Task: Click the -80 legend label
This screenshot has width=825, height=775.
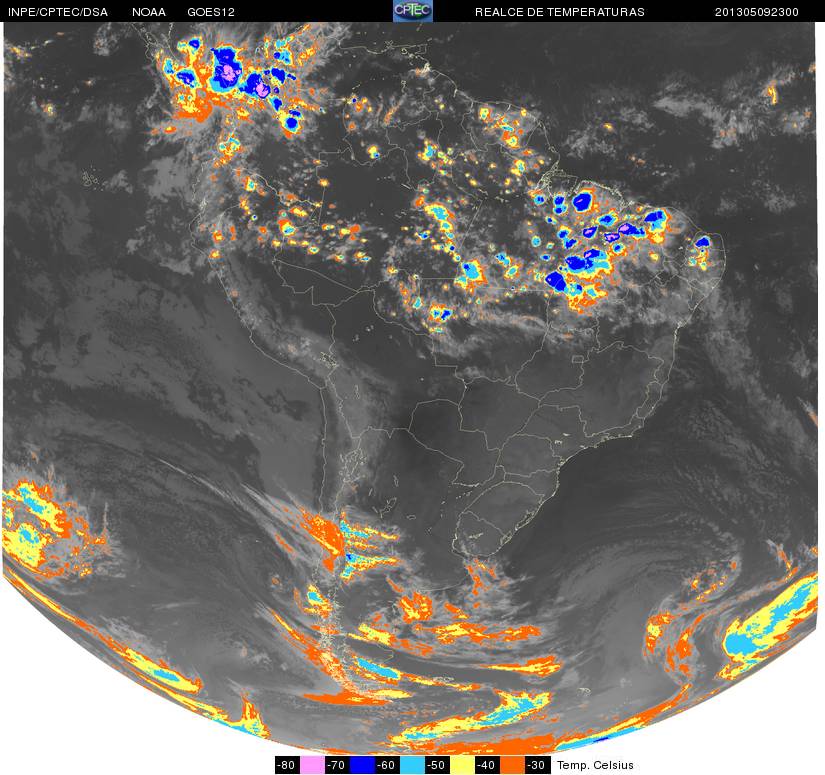Action: click(x=288, y=764)
